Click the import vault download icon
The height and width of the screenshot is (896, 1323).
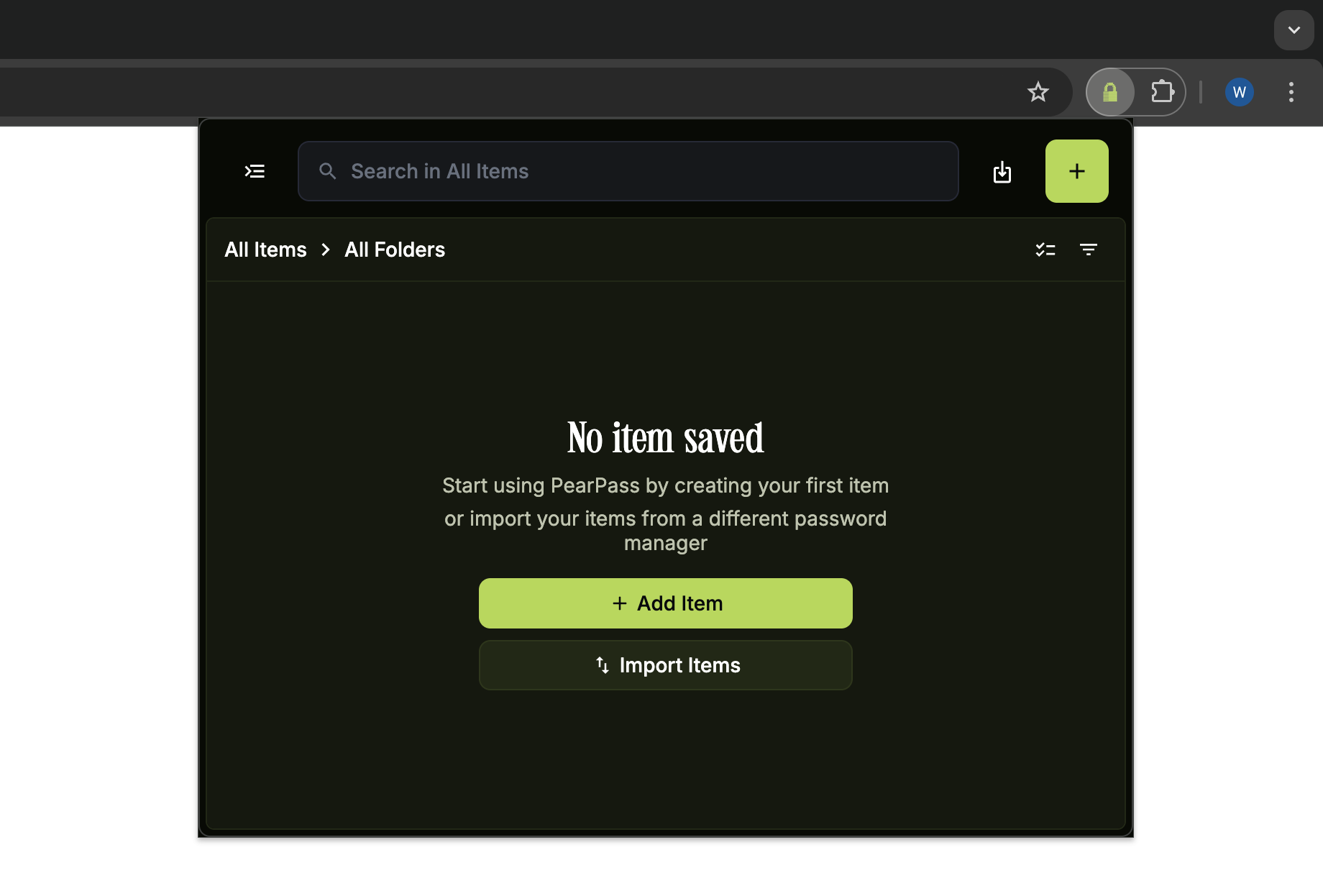pyautogui.click(x=1002, y=171)
